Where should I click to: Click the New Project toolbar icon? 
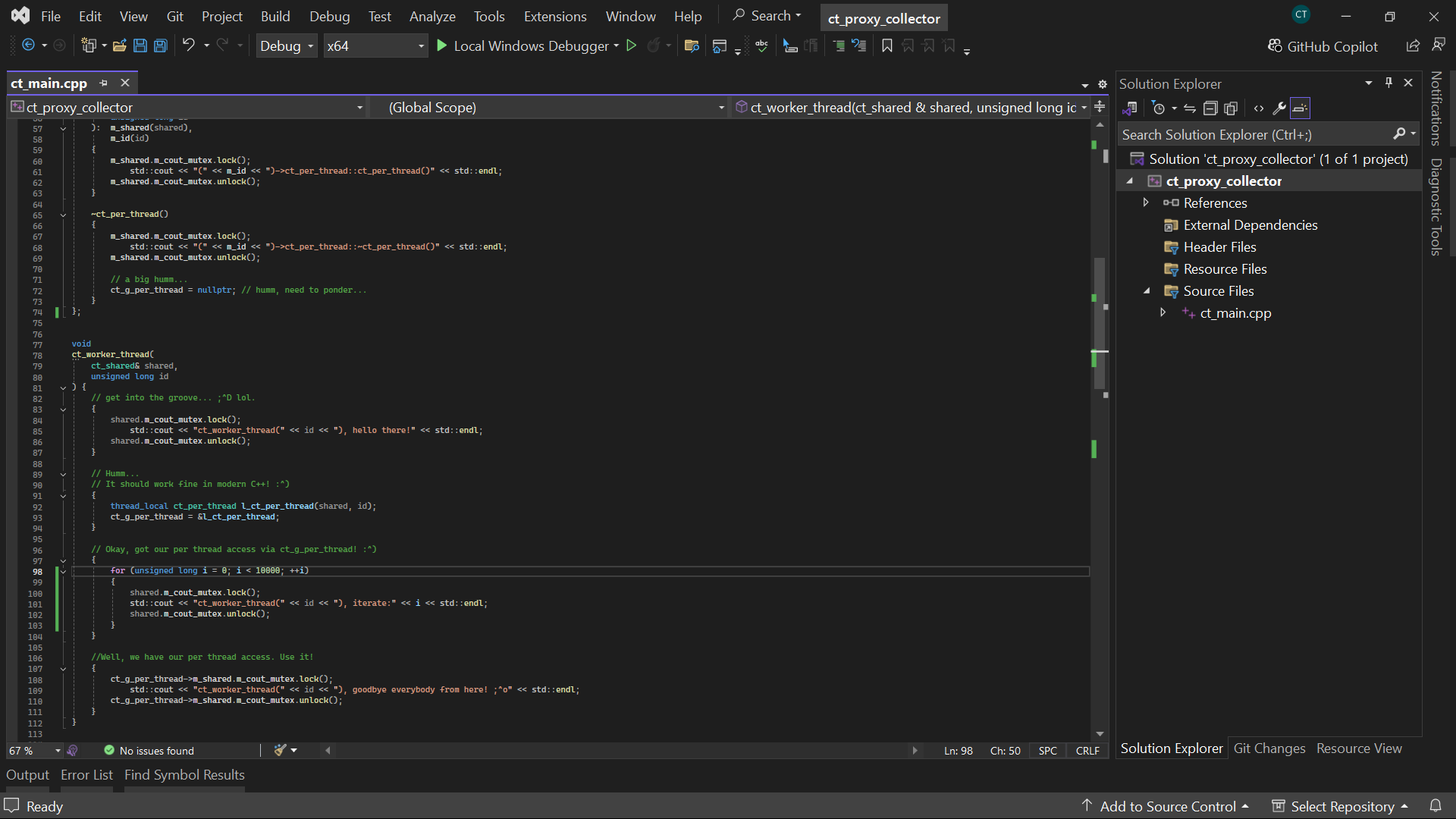[89, 45]
